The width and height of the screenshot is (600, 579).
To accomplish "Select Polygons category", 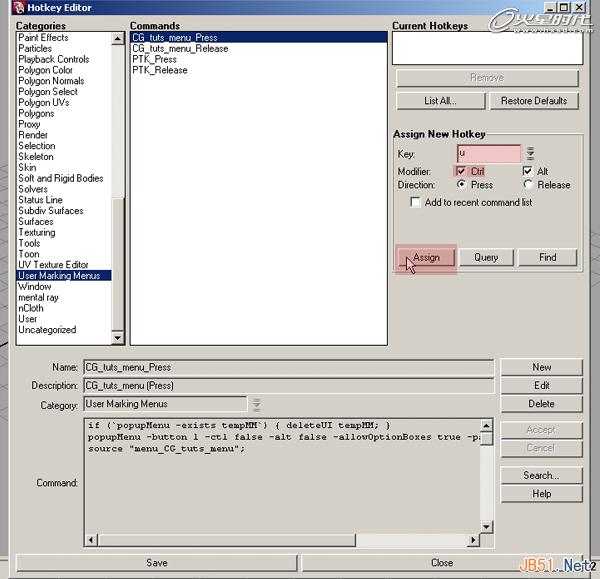I will [x=64, y=113].
